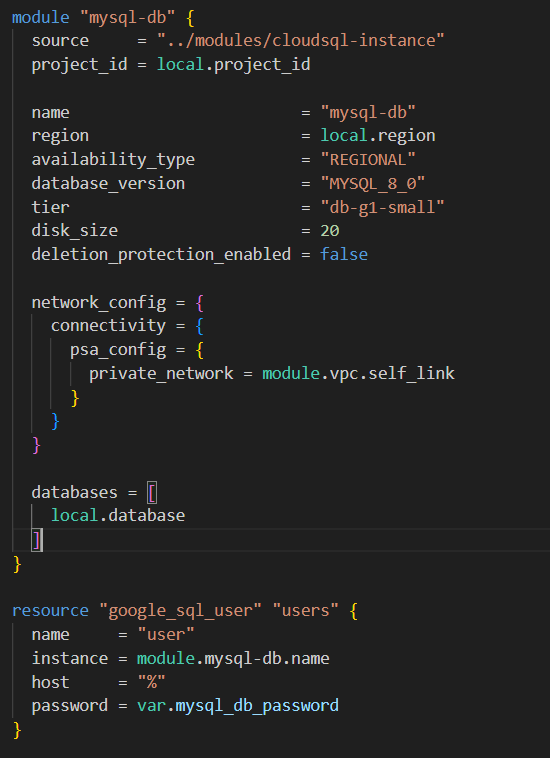This screenshot has width=550, height=758.
Task: Click var.mysql_db_password reference
Action: 238,706
